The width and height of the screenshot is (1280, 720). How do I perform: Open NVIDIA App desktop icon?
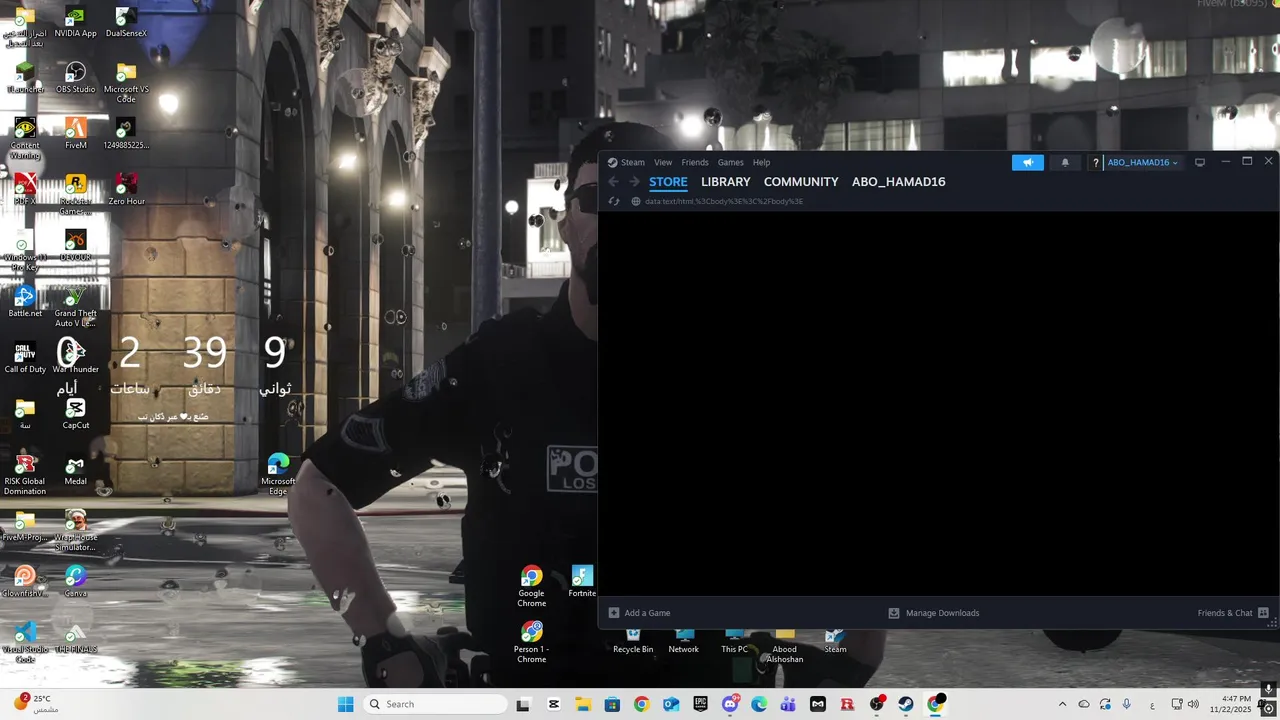coord(75,23)
